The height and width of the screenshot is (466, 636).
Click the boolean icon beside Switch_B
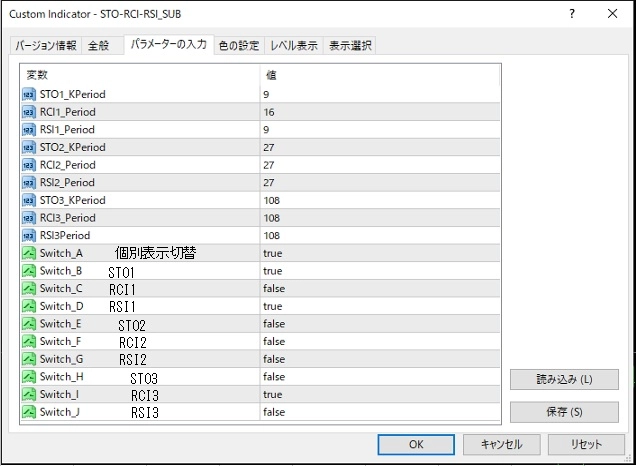[29, 271]
